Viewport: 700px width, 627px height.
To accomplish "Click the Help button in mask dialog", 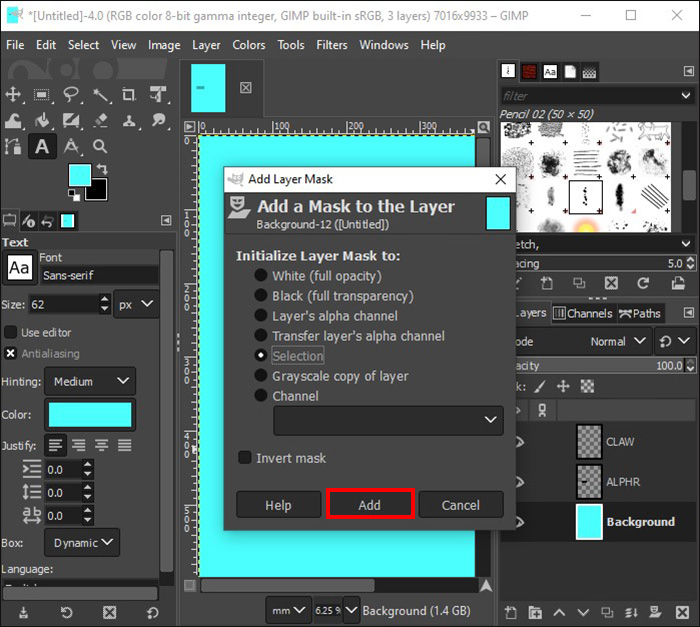I will click(x=278, y=505).
